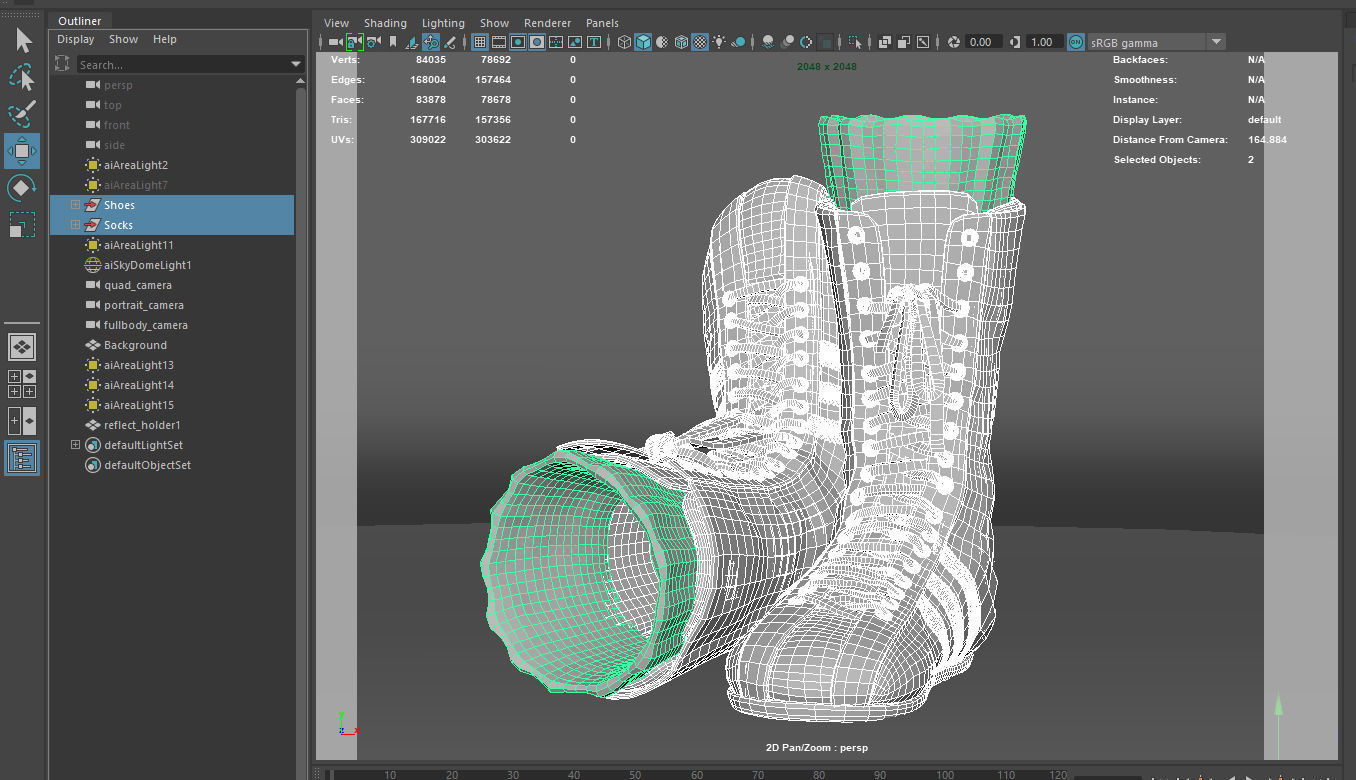This screenshot has height=780, width=1356.
Task: Click the Safe Action icon
Action: (x=576, y=42)
